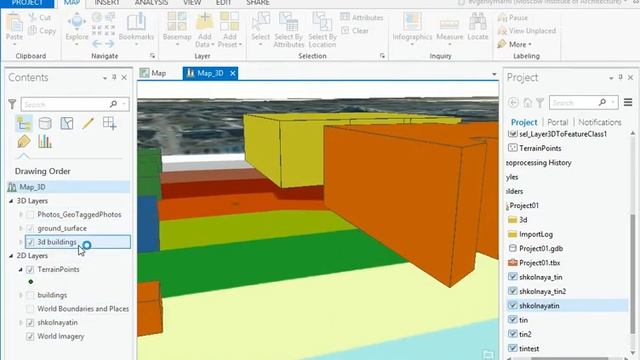The image size is (640, 360).
Task: Switch Contents to List By Labeling
Action: tap(24, 142)
